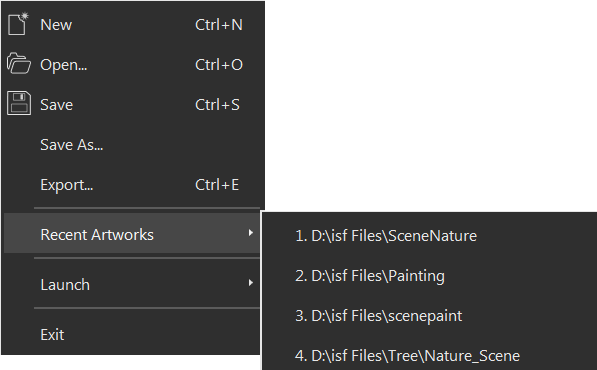Choose Save As... from the menu
Image resolution: width=597 pixels, height=370 pixels.
click(x=72, y=145)
